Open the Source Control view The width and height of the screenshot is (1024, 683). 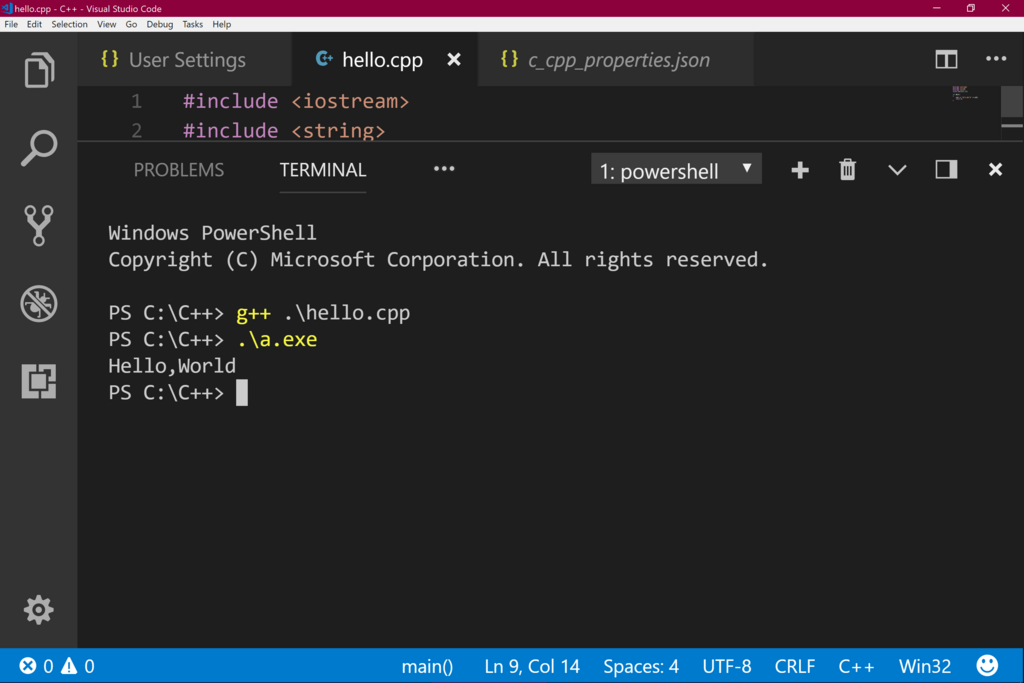click(39, 225)
